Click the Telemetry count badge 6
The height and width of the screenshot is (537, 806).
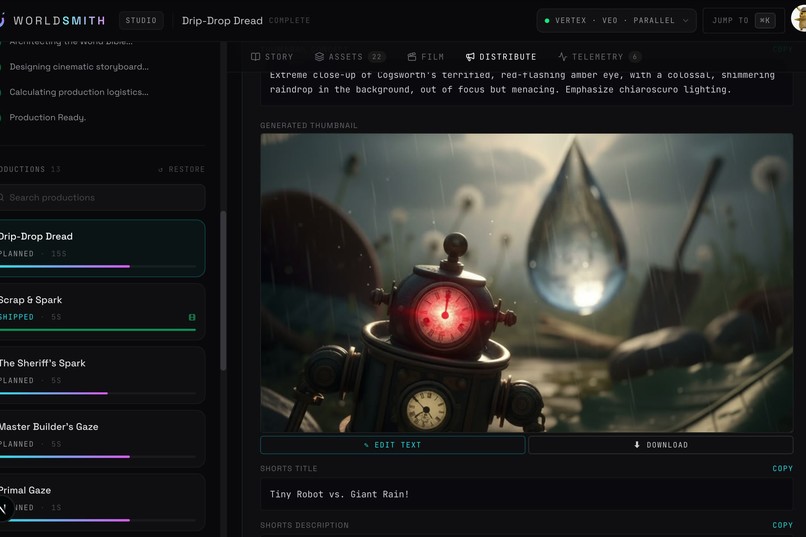635,57
